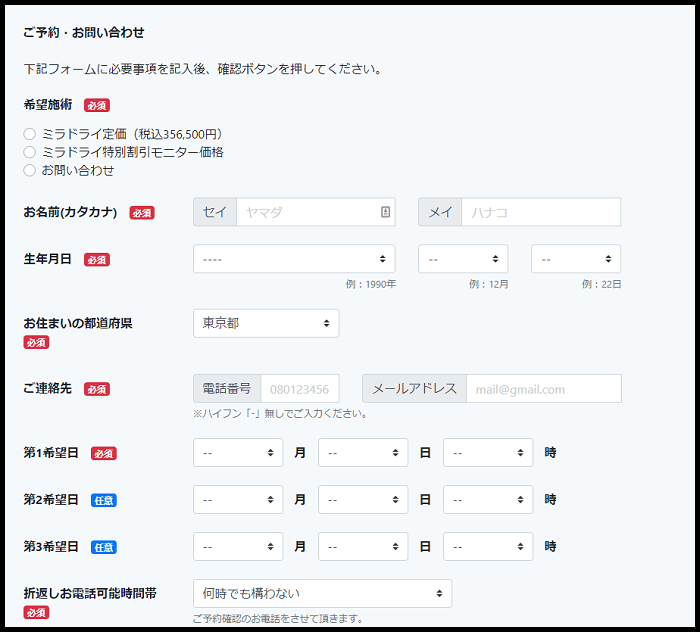Screen dimensions: 700x632
Task: Open 第1希望日 month dropdown
Action: 238,452
